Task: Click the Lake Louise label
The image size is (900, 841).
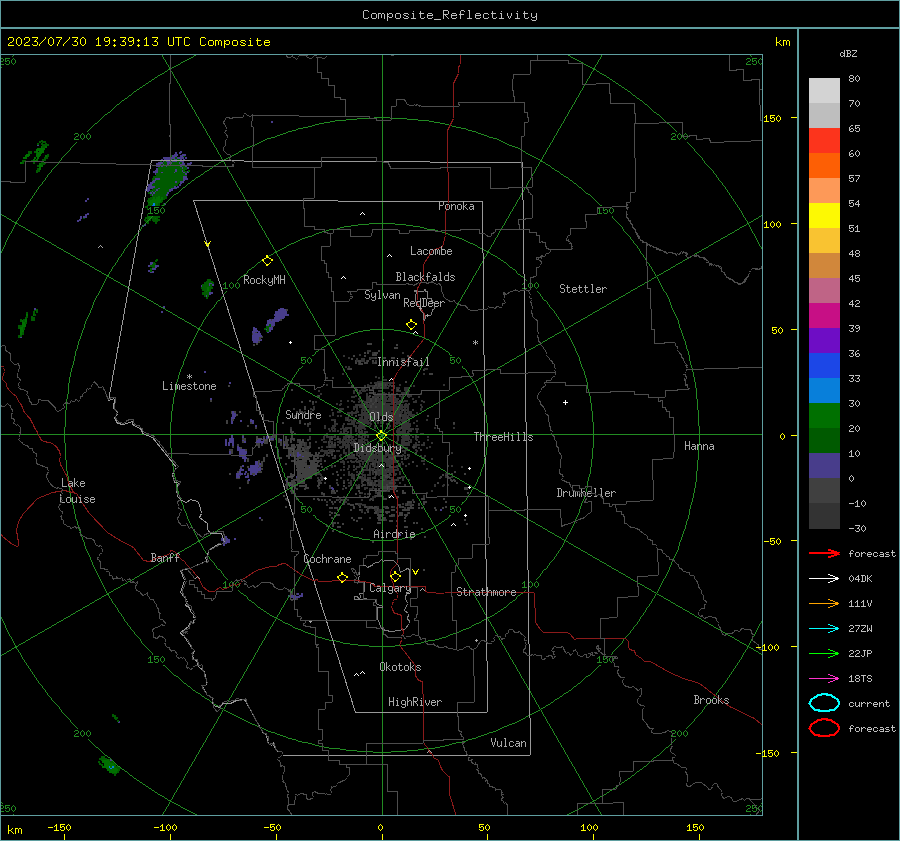Action: (x=77, y=491)
